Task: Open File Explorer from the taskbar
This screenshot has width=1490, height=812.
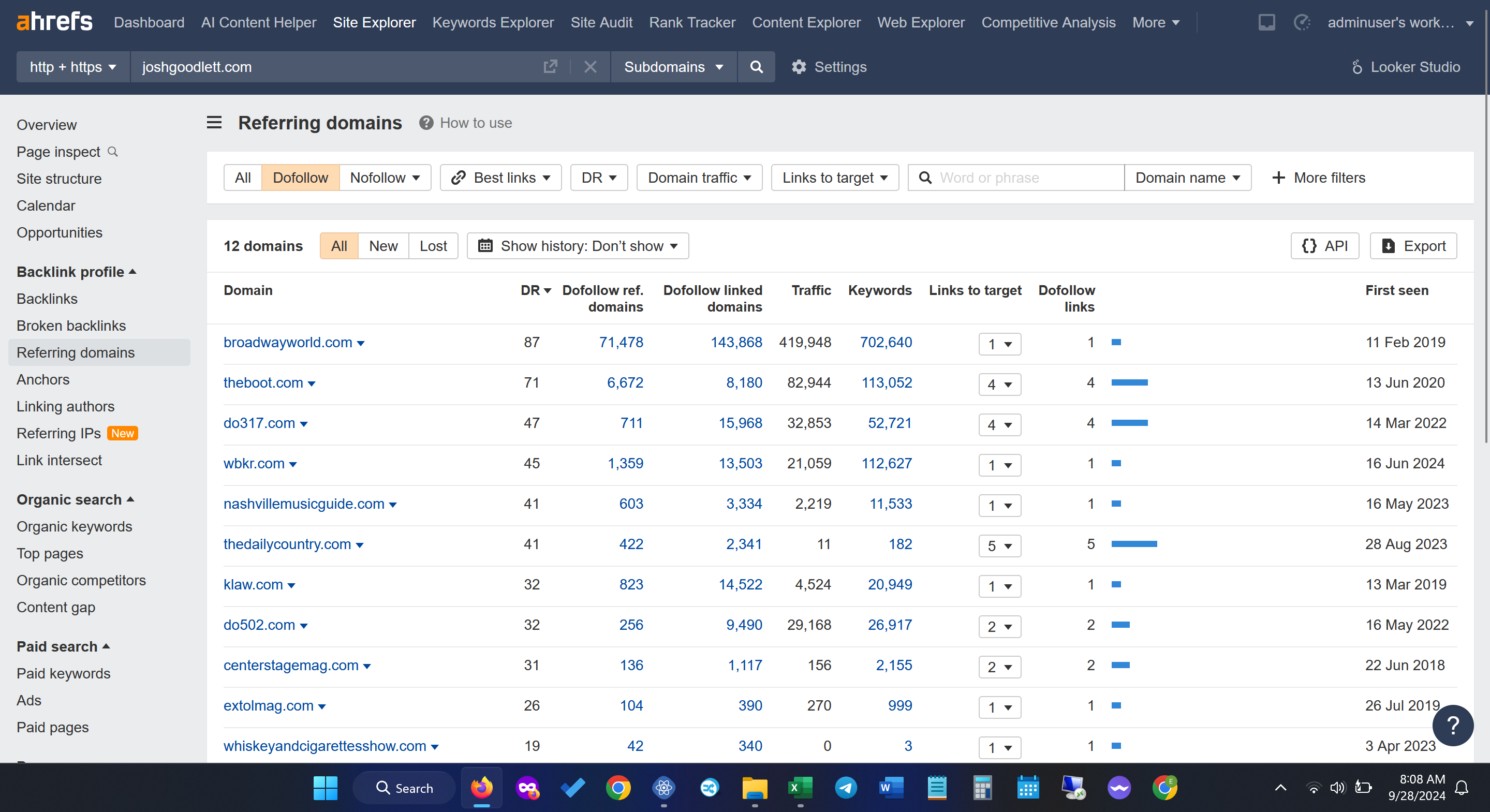Action: pyautogui.click(x=755, y=788)
